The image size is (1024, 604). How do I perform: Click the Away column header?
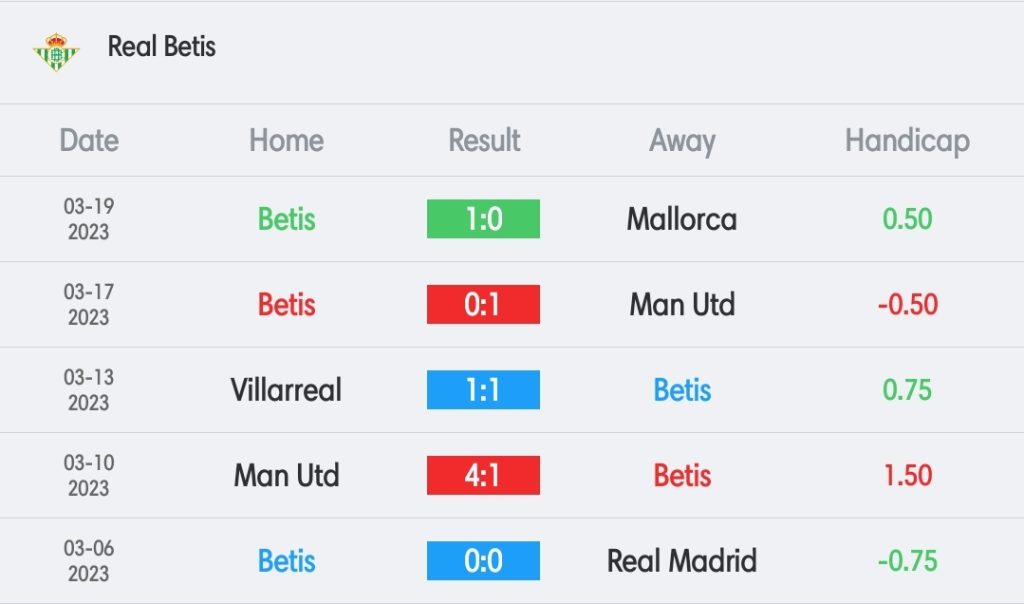point(682,141)
